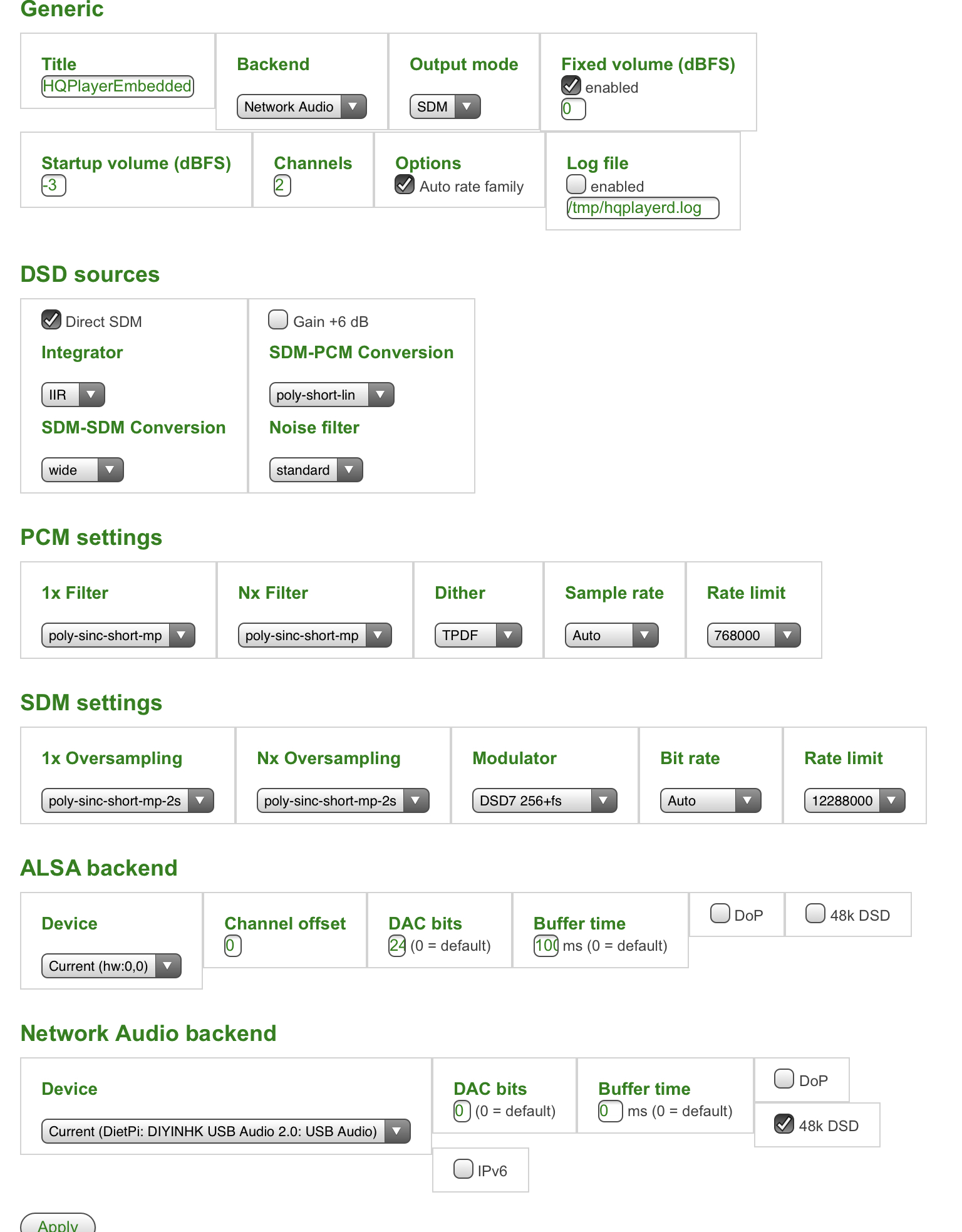
Task: Expand the Output mode SDM dropdown
Action: 445,106
